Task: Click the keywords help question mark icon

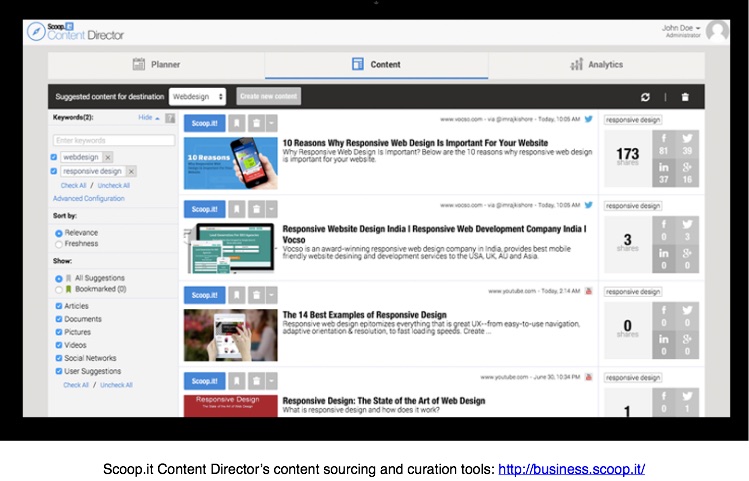Action: [x=170, y=118]
